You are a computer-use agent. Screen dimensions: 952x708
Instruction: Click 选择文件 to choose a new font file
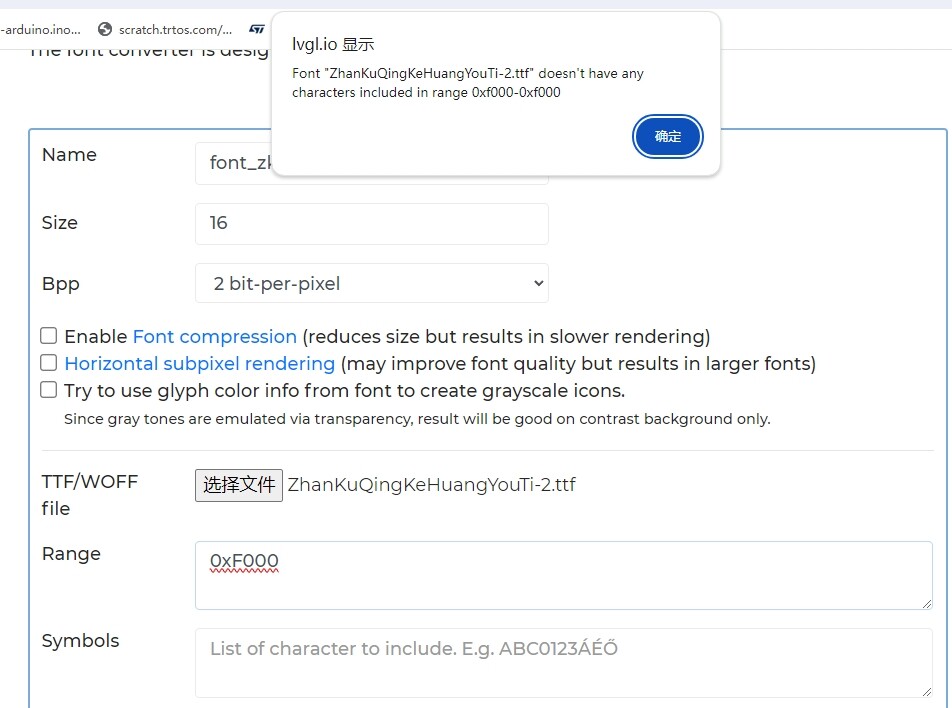click(x=238, y=485)
